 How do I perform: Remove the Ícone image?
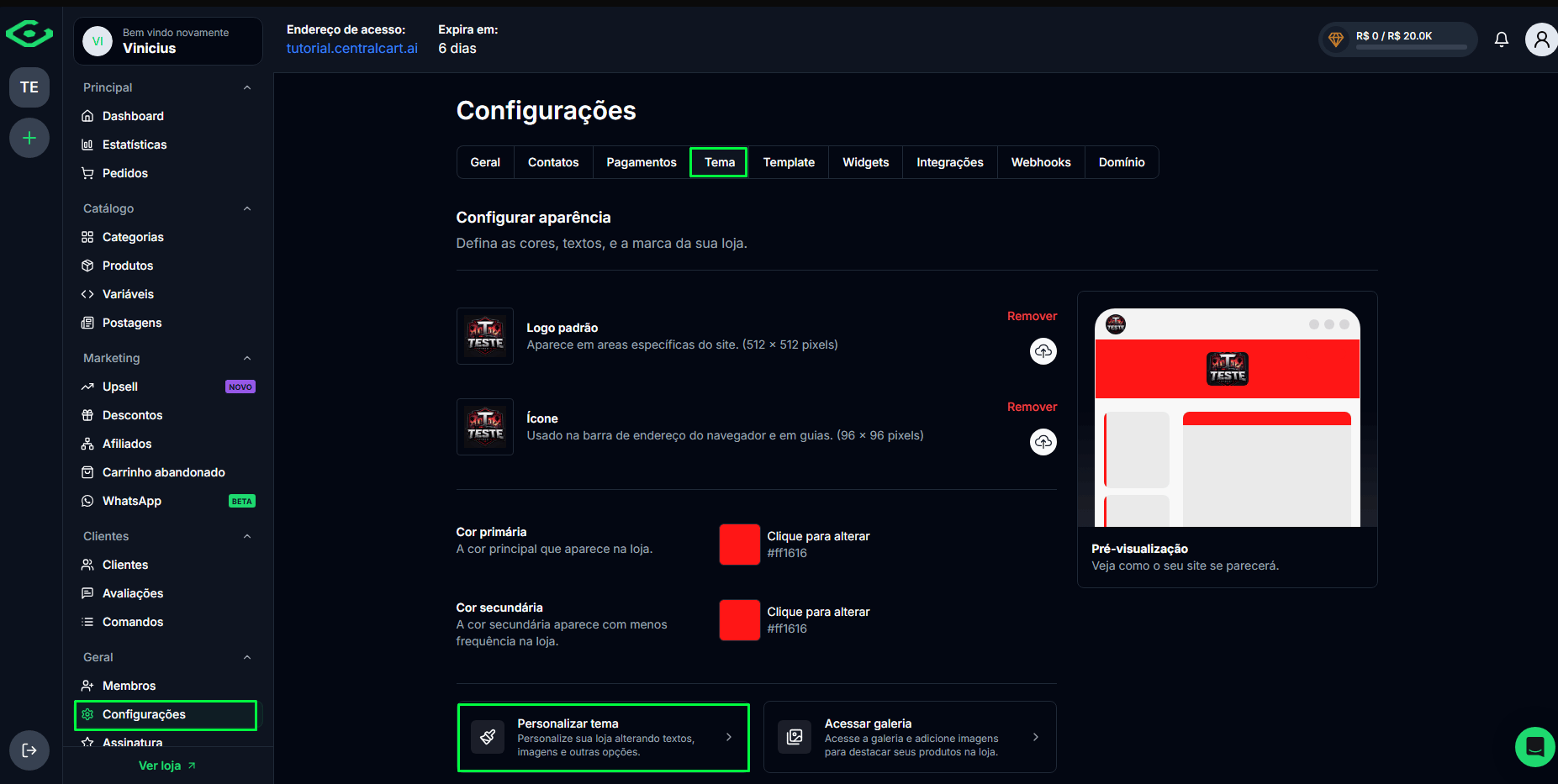[x=1032, y=407]
